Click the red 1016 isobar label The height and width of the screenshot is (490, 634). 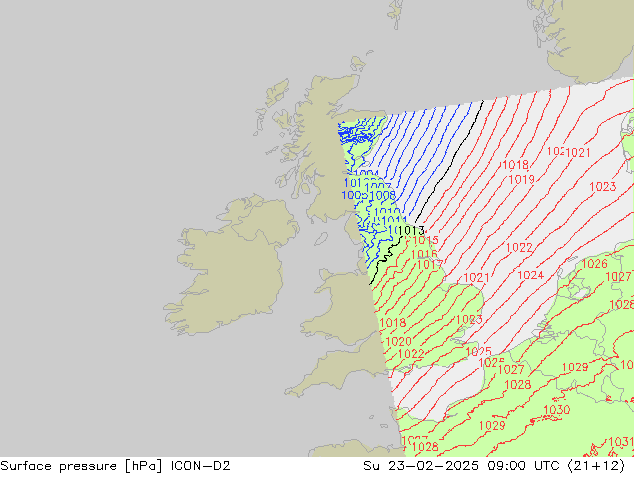[x=424, y=254]
